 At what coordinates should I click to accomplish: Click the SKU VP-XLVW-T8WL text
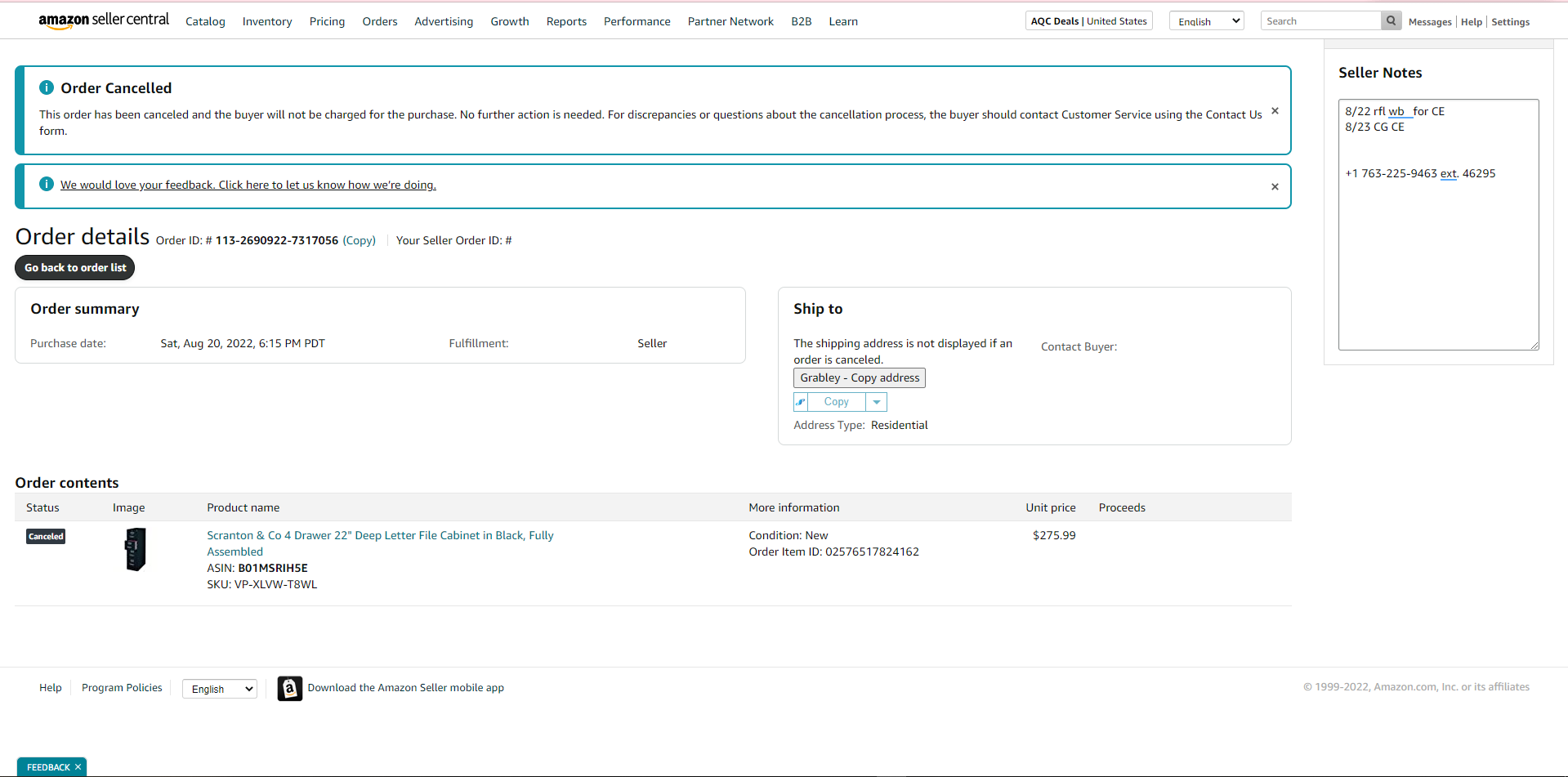[261, 584]
